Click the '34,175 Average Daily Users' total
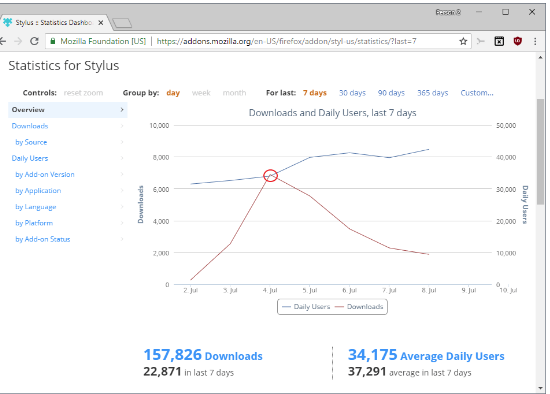This screenshot has width=550, height=394. pyautogui.click(x=426, y=355)
